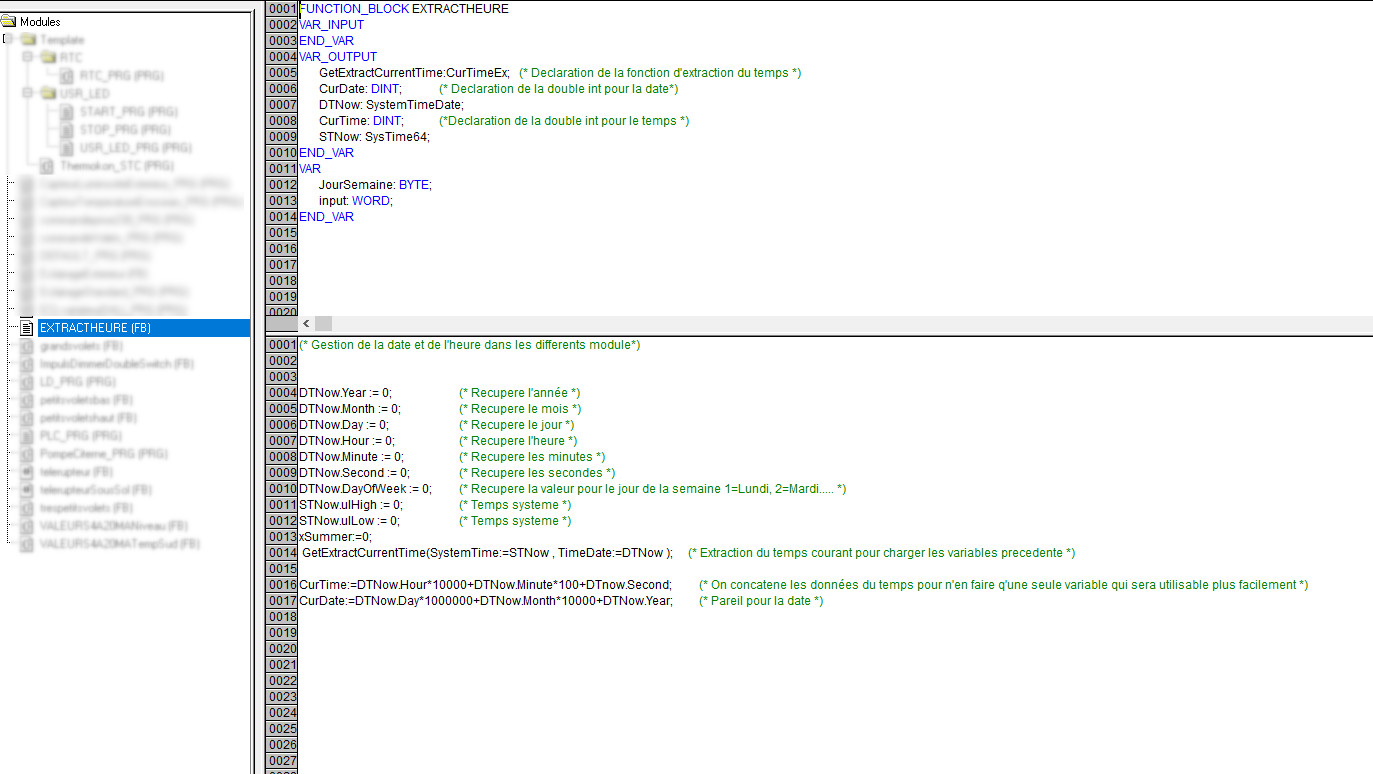The width and height of the screenshot is (1373, 774).
Task: Click the telerupteurSousSol block icon
Action: pos(27,489)
